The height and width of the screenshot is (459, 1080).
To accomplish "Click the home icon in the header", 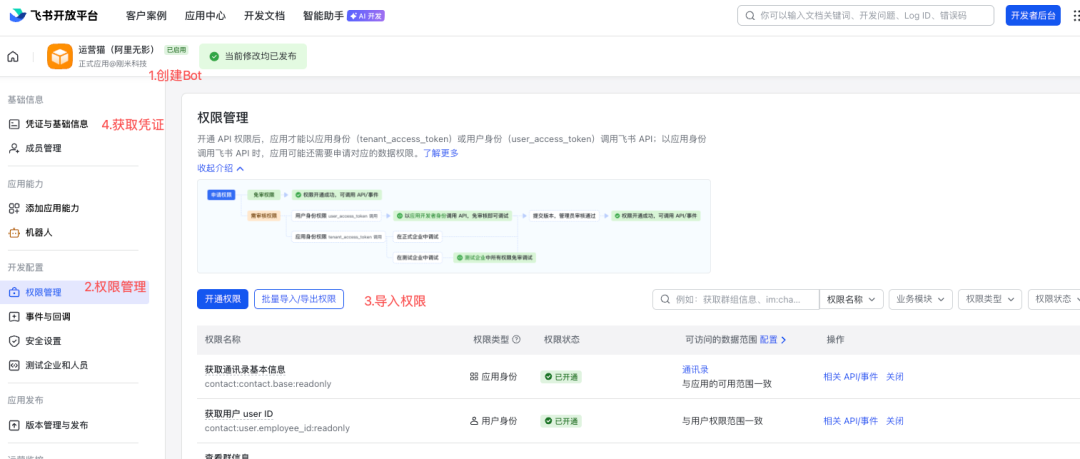I will (13, 56).
